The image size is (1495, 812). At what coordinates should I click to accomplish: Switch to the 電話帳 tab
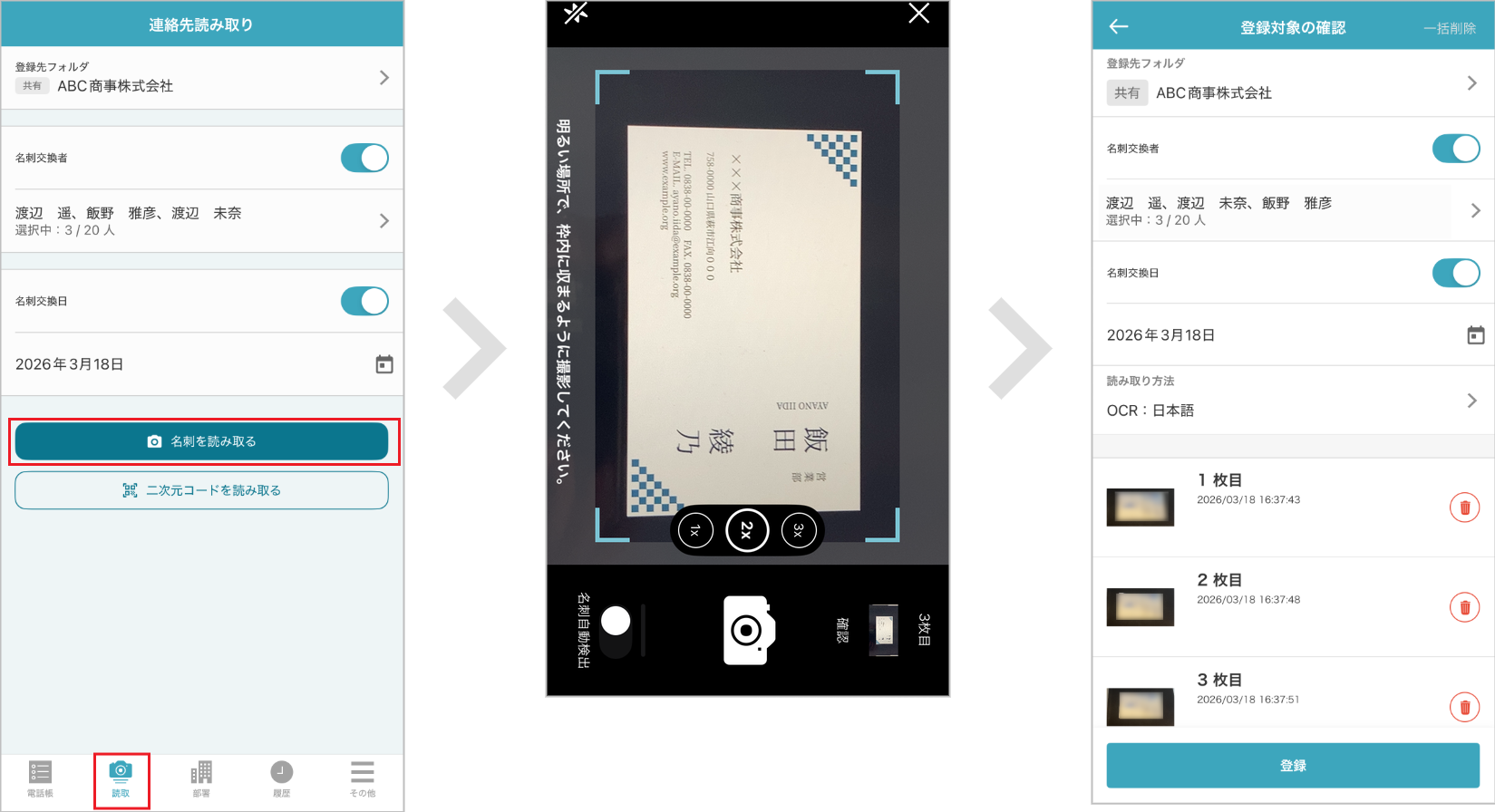click(x=40, y=778)
